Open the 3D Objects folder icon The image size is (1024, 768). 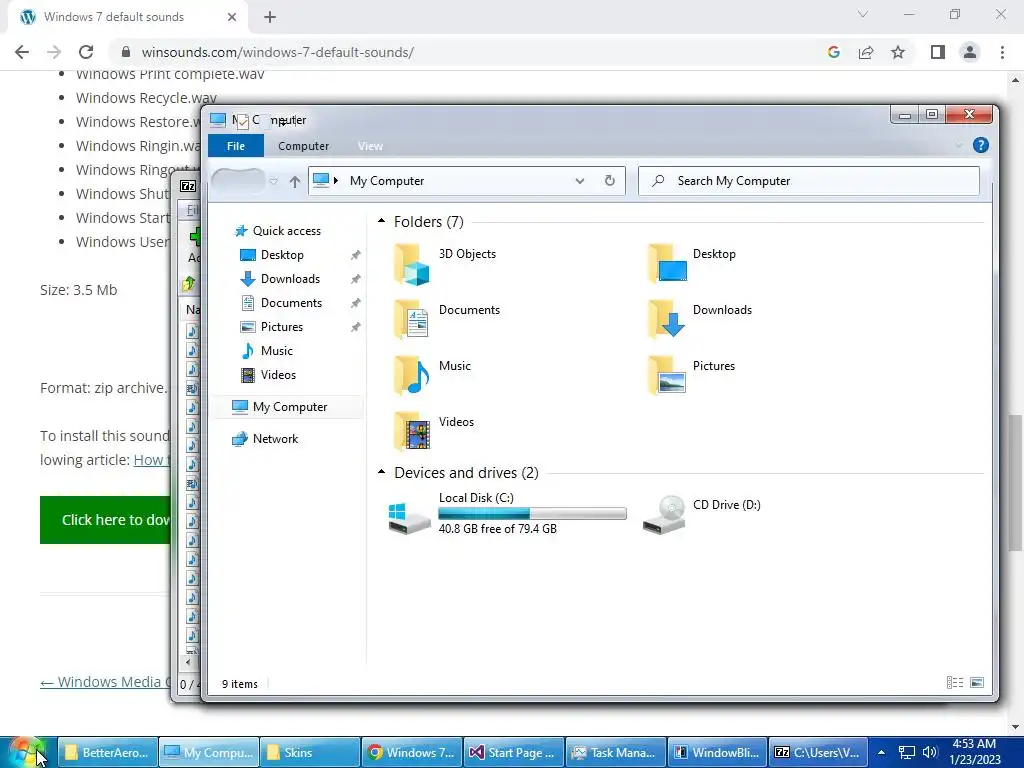(411, 264)
